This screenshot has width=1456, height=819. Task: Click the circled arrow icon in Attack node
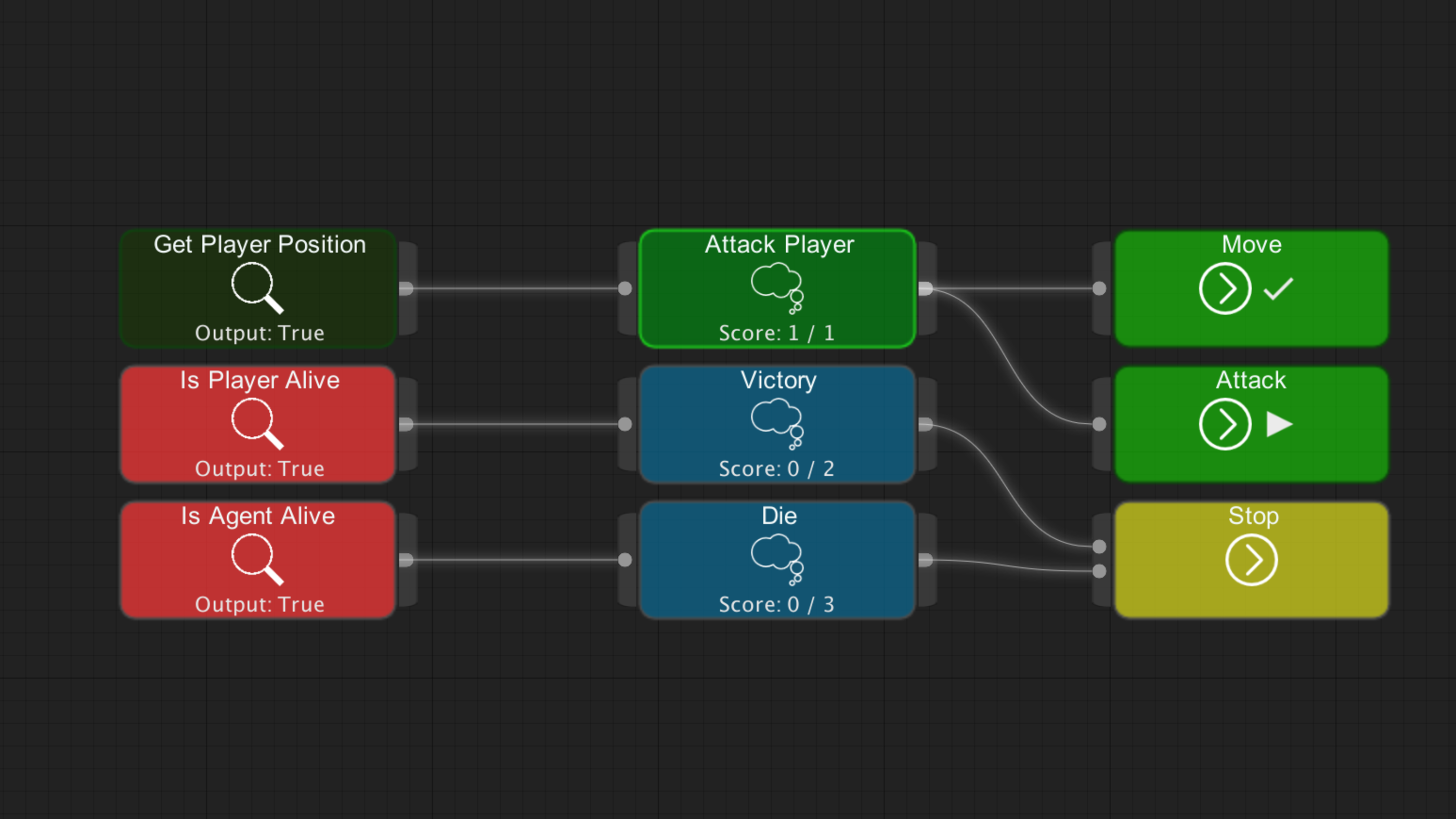[x=1224, y=424]
